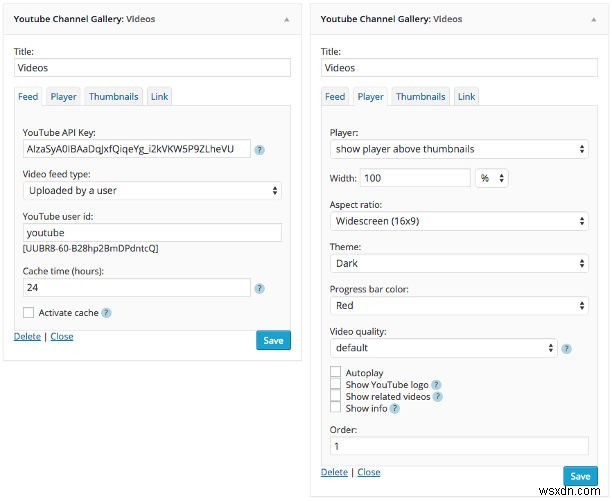612x501 pixels.
Task: Click Close link in right widget
Action: pyautogui.click(x=369, y=472)
